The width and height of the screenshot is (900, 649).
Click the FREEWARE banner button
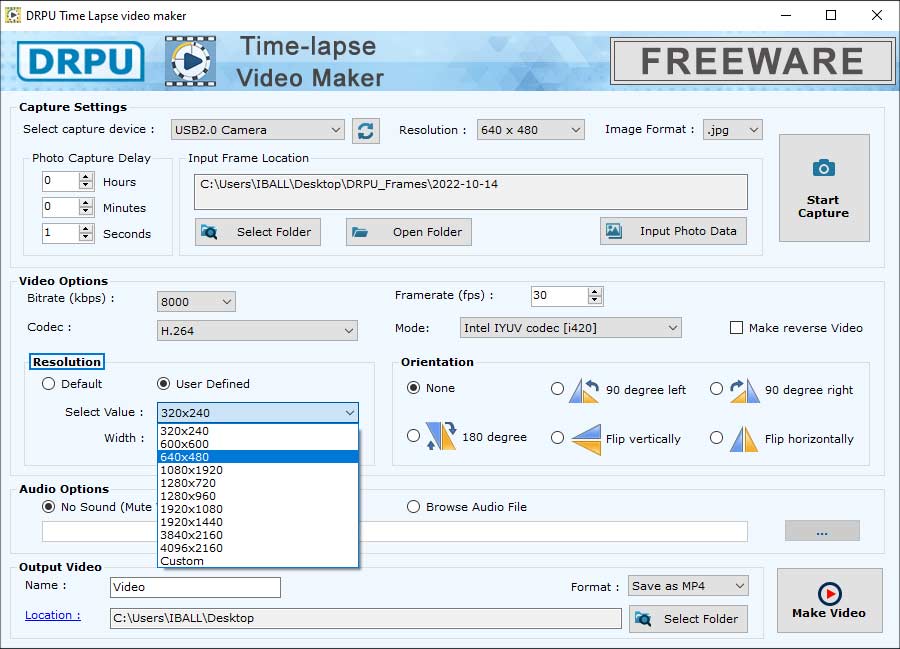pos(752,61)
